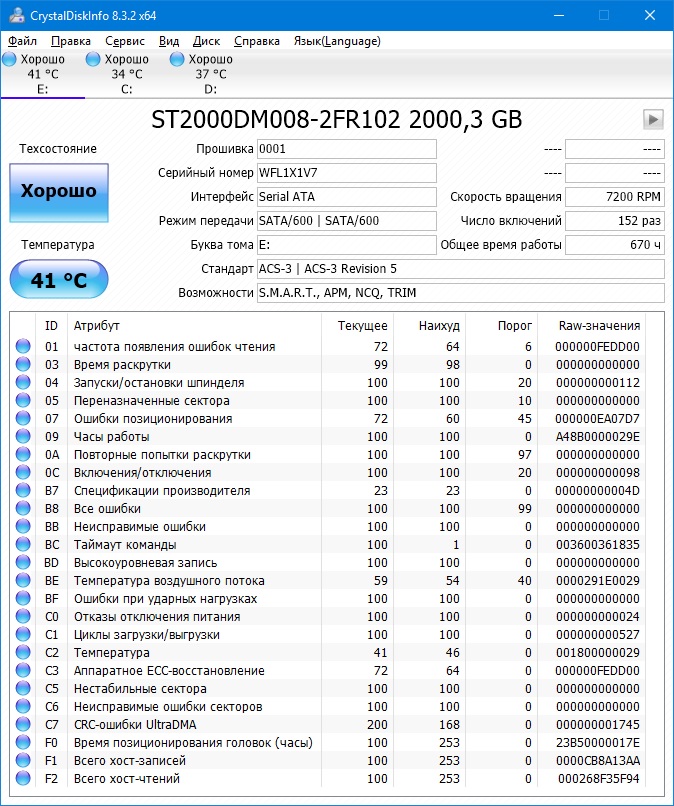Click status orb for Таймаут команды row

23,544
